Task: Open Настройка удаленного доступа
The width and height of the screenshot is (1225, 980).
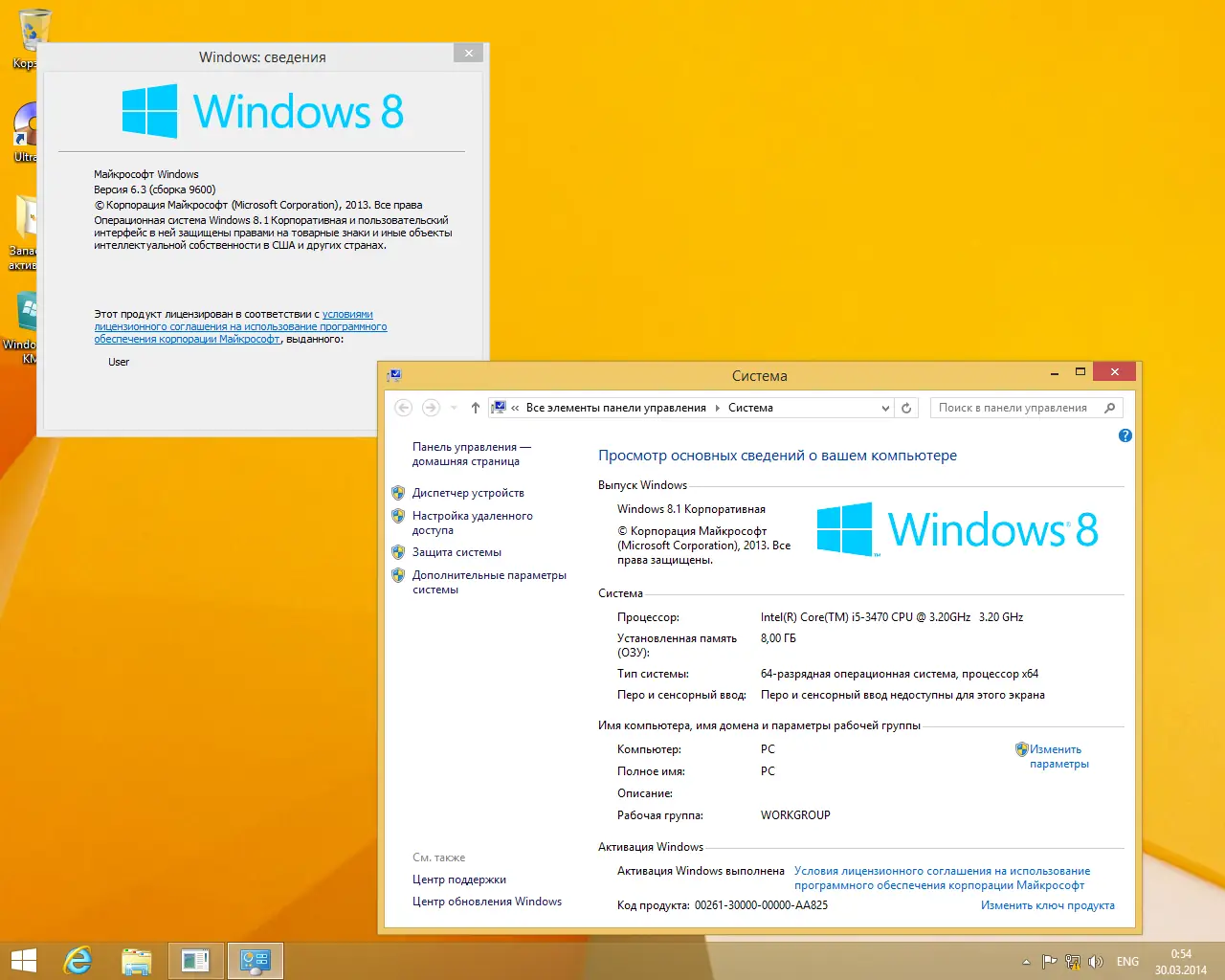Action: (473, 523)
